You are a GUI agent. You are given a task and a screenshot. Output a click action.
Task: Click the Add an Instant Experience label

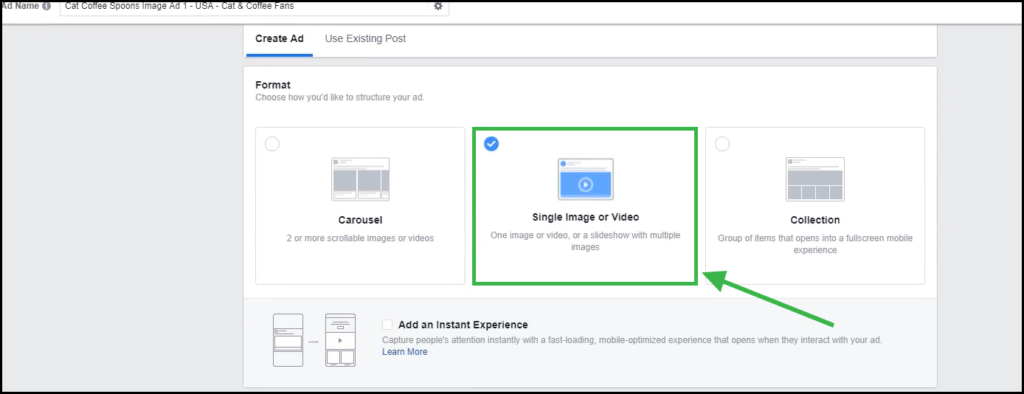pyautogui.click(x=463, y=325)
